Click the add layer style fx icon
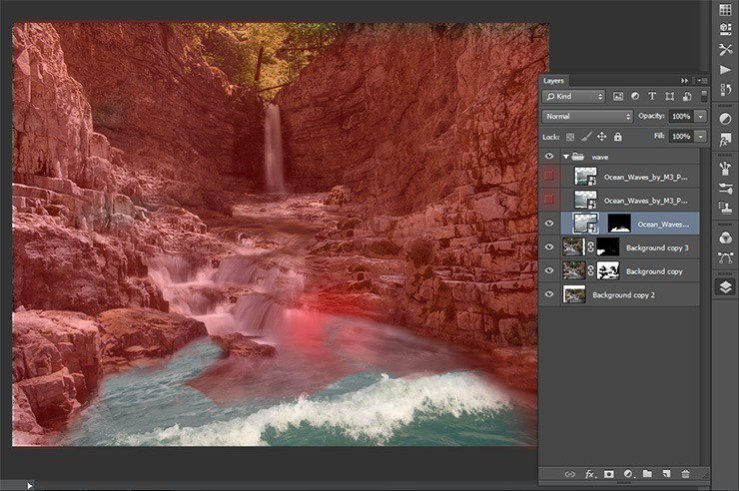This screenshot has width=739, height=491. click(589, 473)
